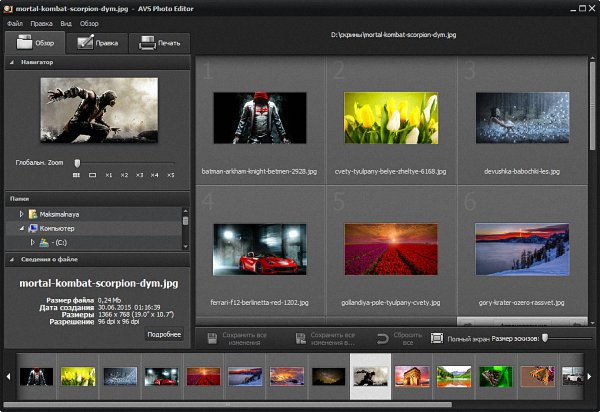Image resolution: width=600 pixels, height=412 pixels.
Task: Click the Компьютер icon in folder tree
Action: tap(33, 228)
